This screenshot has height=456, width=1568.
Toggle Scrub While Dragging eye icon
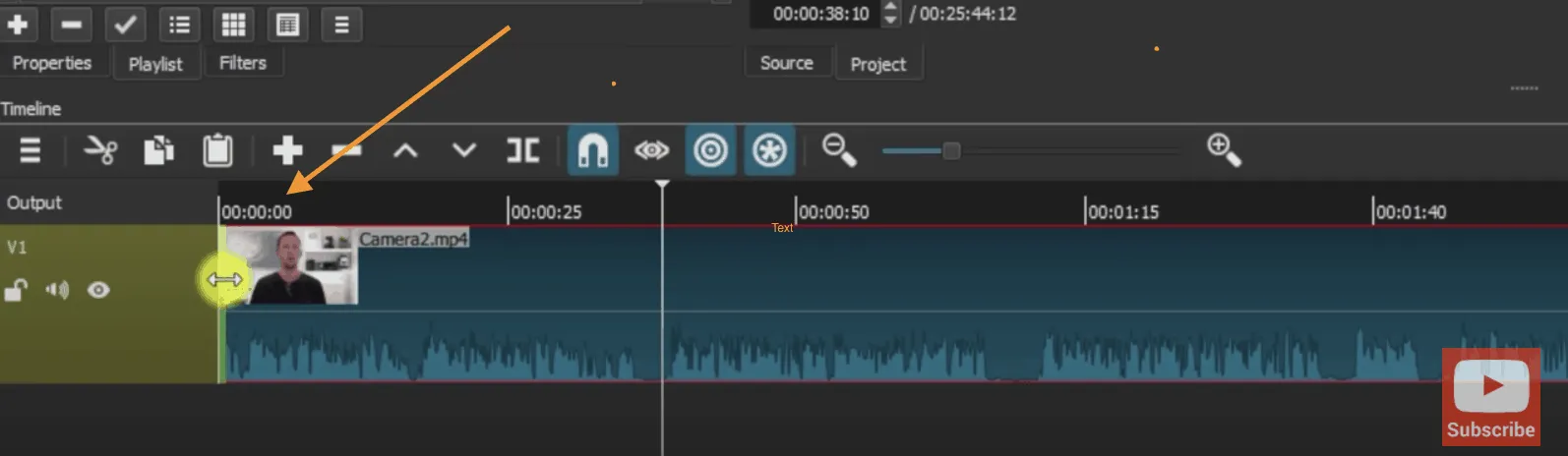(x=651, y=150)
